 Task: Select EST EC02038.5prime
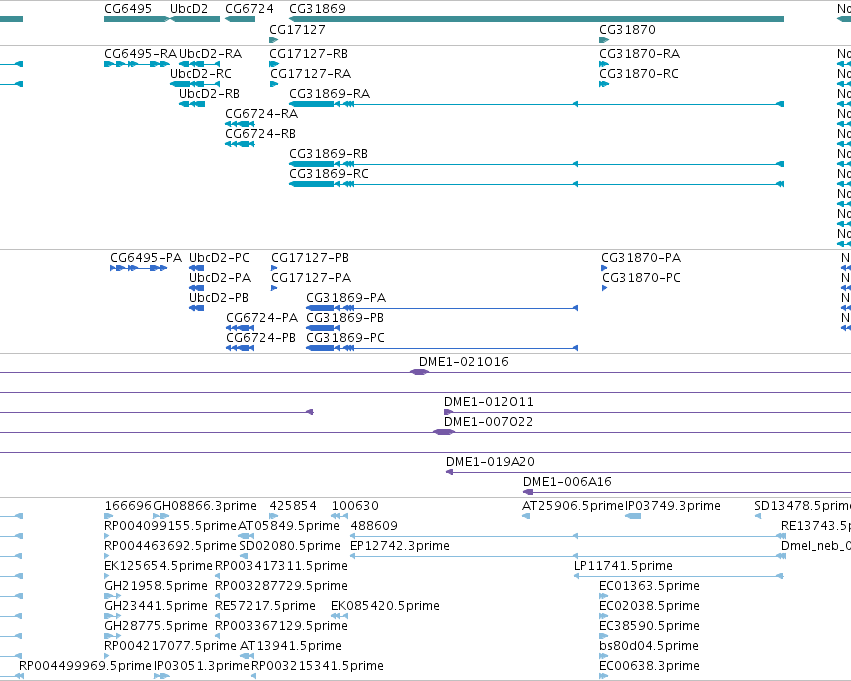point(649,607)
